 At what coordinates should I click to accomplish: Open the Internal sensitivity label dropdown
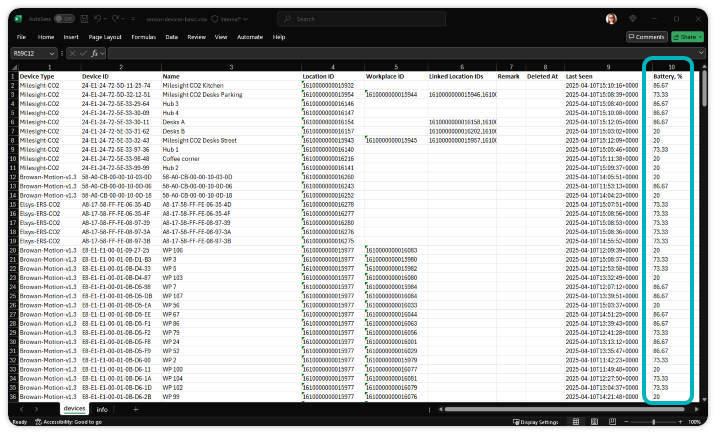tap(230, 19)
